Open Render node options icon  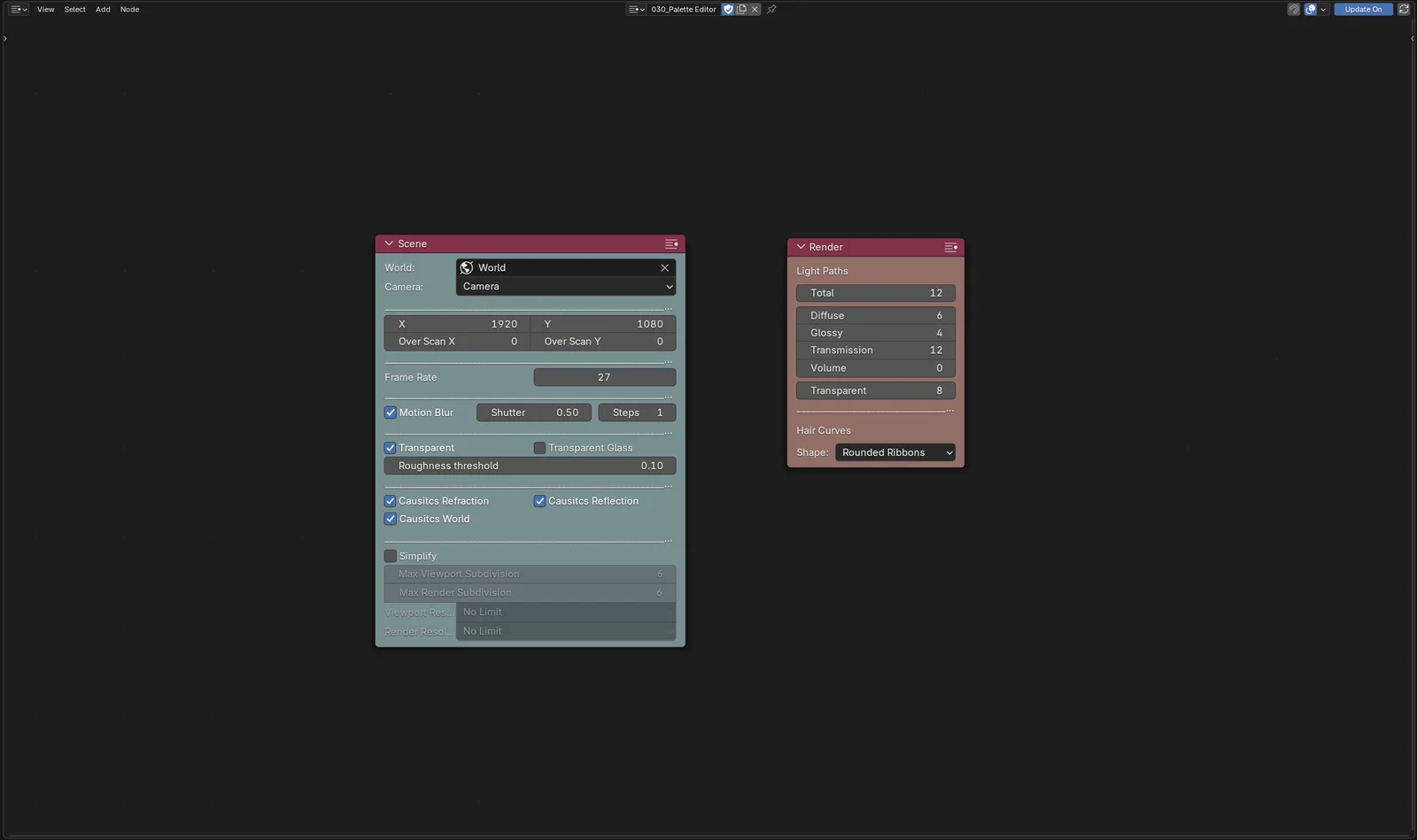[950, 248]
